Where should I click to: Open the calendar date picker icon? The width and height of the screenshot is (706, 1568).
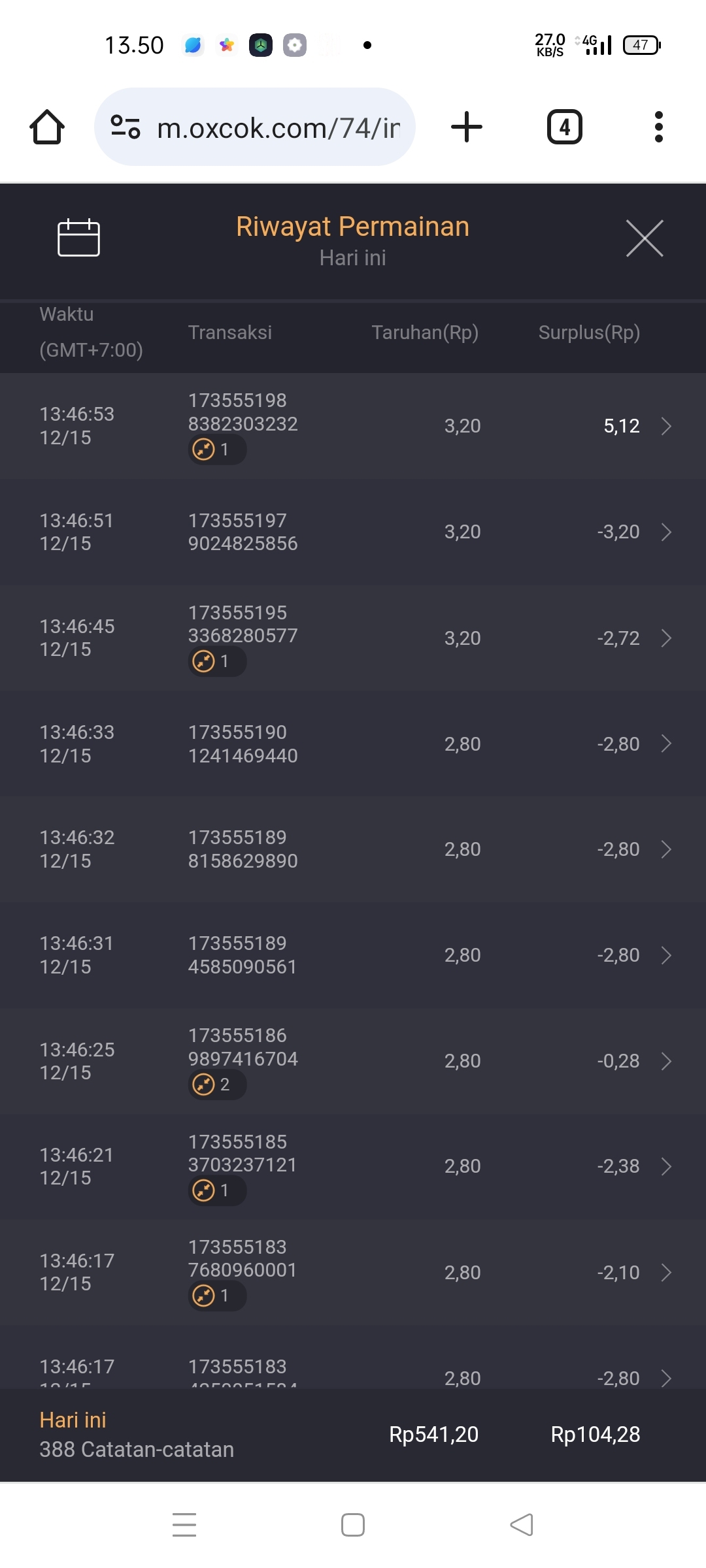coord(78,238)
